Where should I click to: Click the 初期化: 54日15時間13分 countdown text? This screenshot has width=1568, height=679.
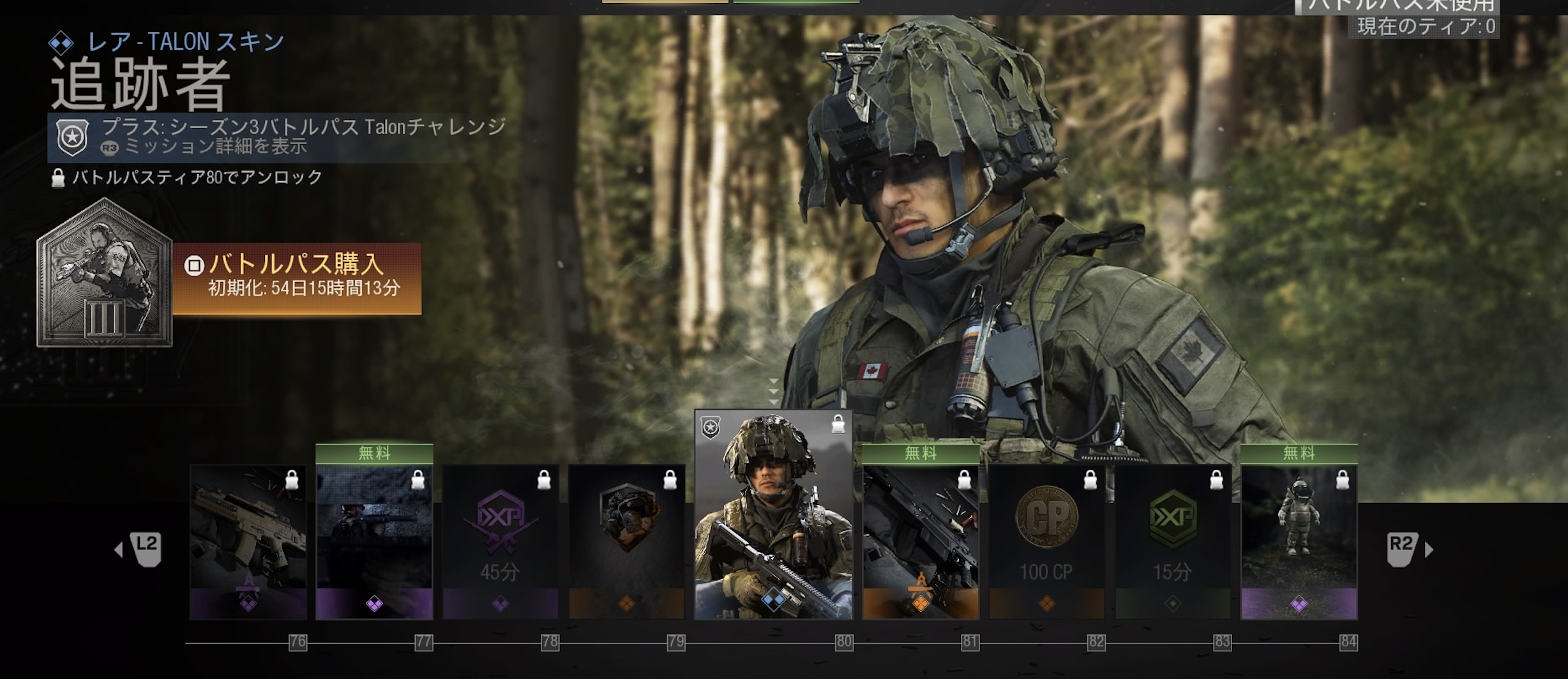coord(304,288)
